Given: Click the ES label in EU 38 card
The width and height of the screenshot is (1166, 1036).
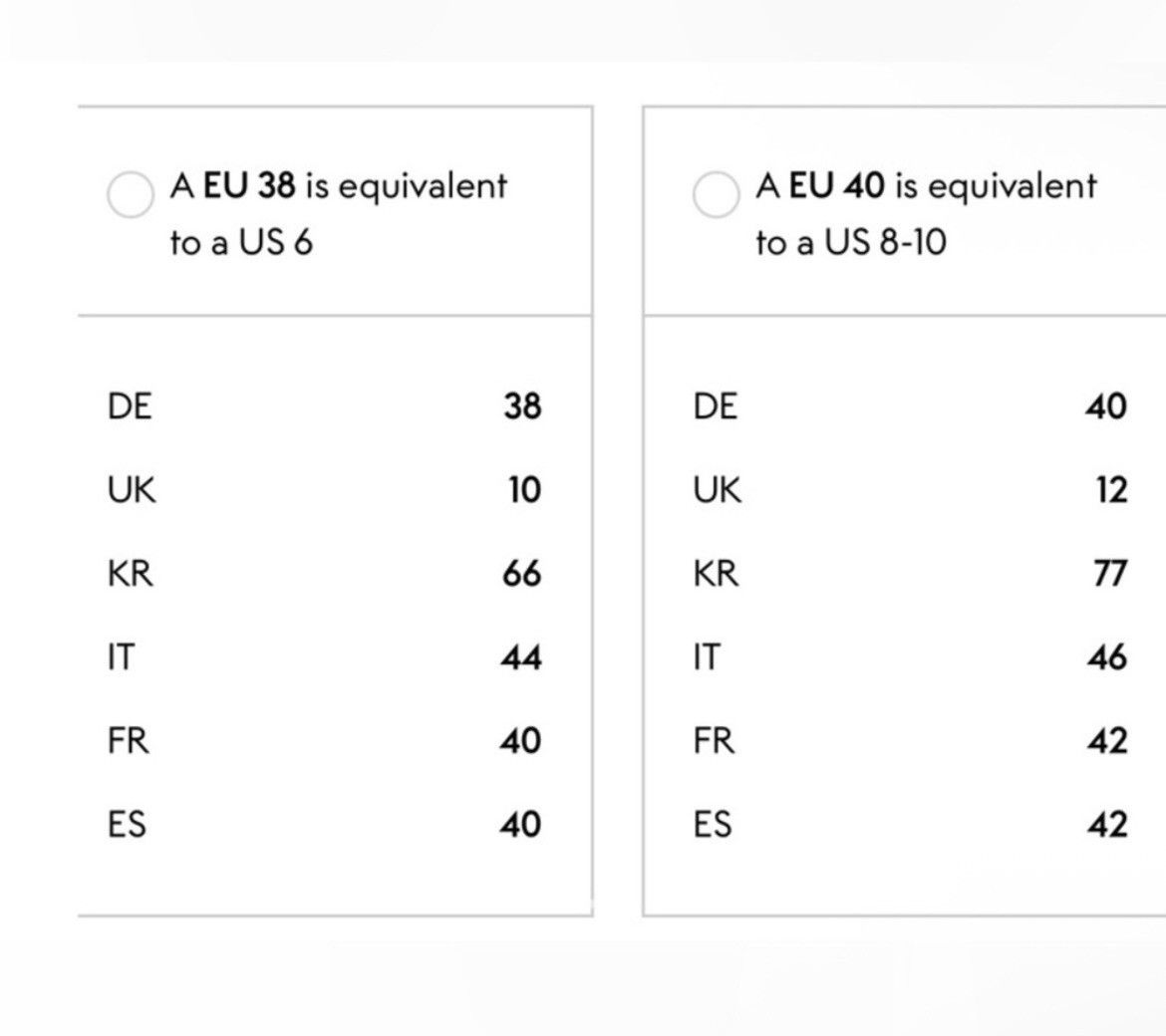Looking at the screenshot, I should pyautogui.click(x=127, y=825).
